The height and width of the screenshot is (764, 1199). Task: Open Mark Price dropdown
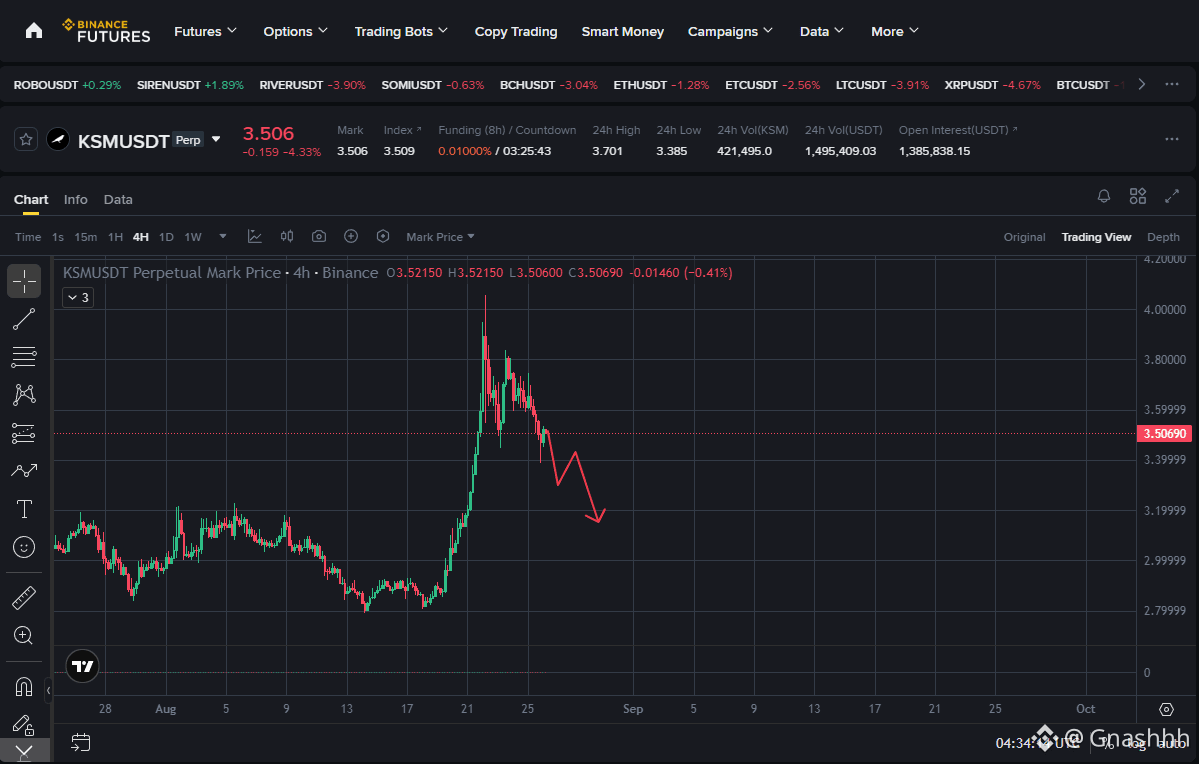point(440,236)
